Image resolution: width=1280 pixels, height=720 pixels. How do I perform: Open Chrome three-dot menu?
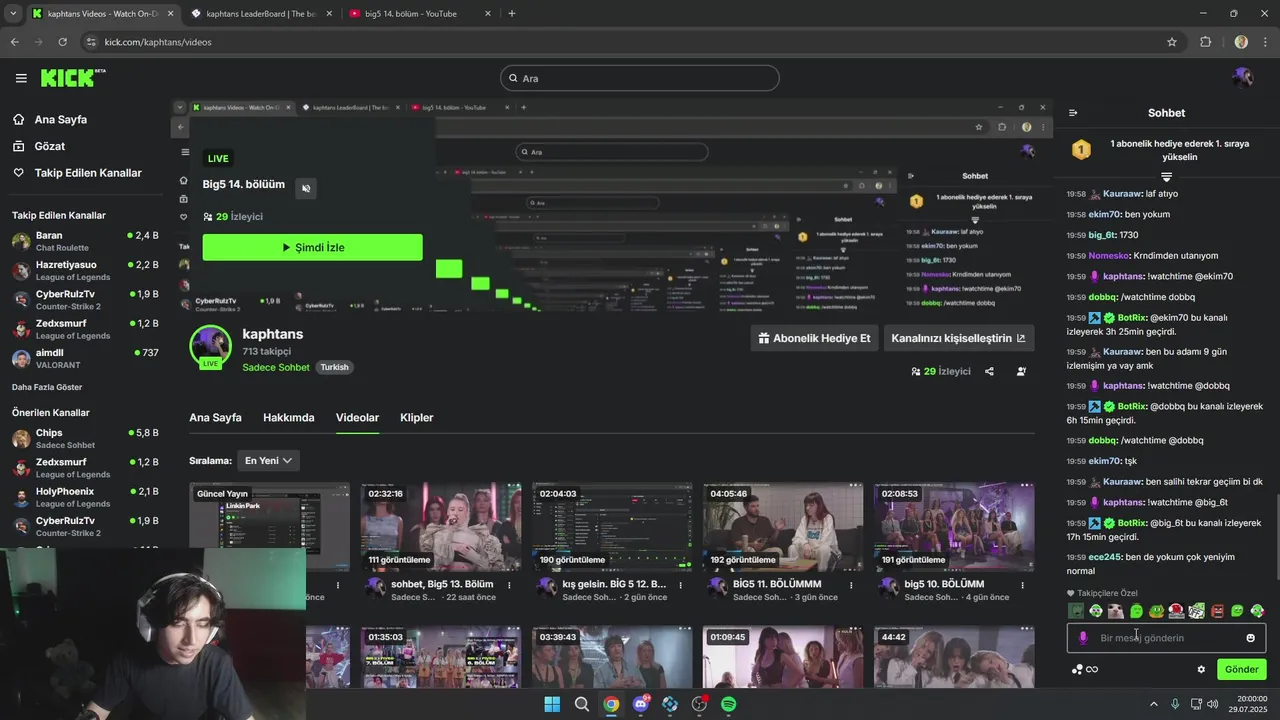click(1265, 42)
